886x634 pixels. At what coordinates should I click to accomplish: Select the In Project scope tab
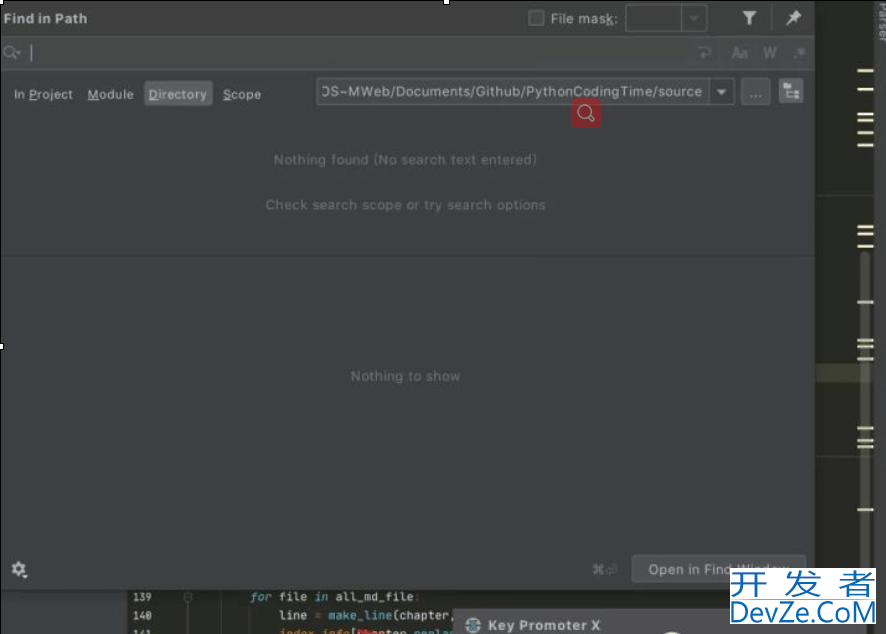(x=44, y=94)
